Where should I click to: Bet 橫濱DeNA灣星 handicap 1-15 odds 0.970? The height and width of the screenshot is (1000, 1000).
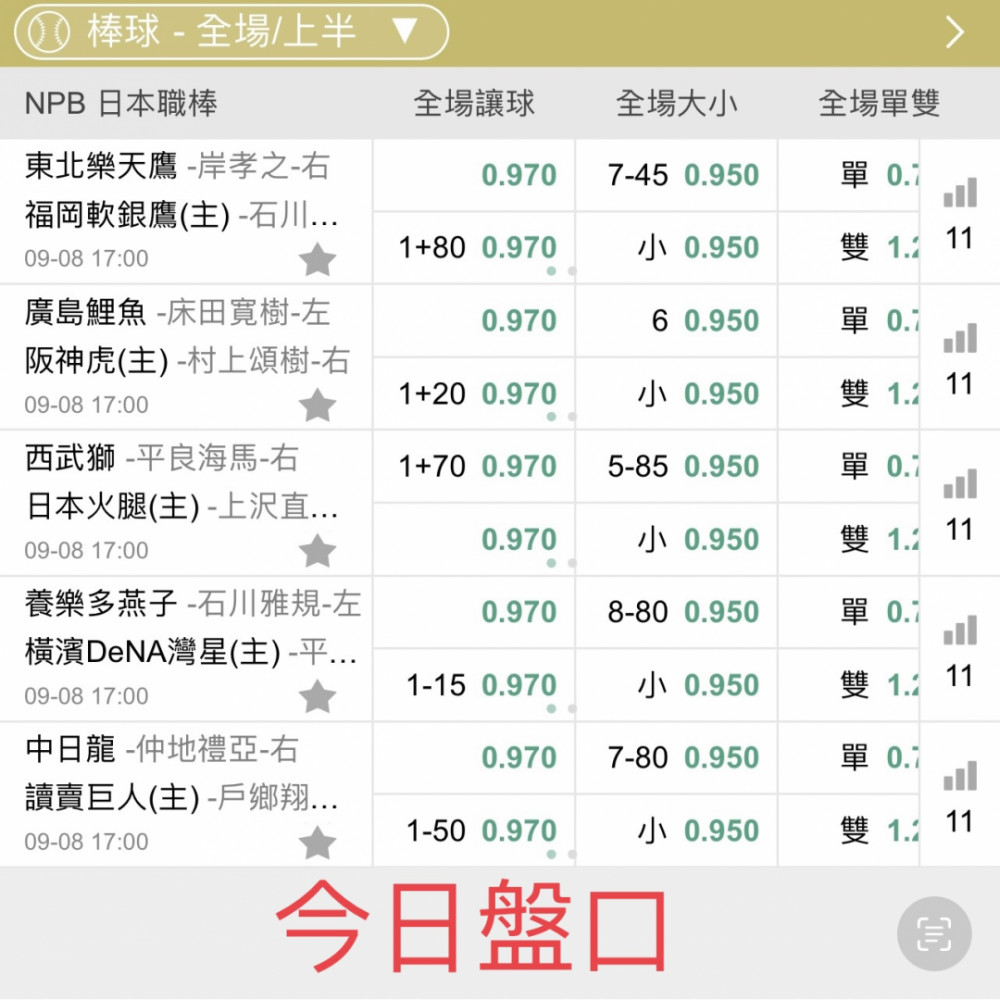click(x=474, y=685)
